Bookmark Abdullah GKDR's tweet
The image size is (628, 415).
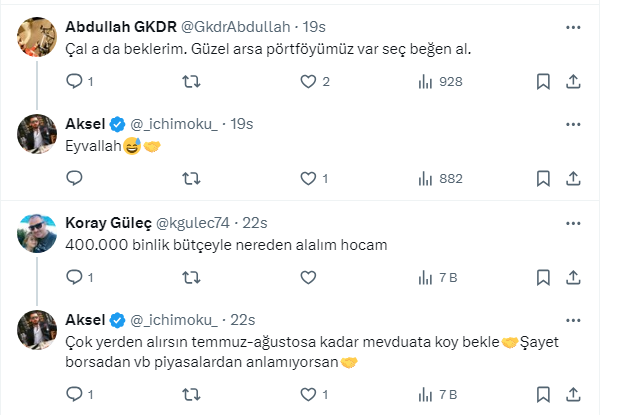click(542, 82)
